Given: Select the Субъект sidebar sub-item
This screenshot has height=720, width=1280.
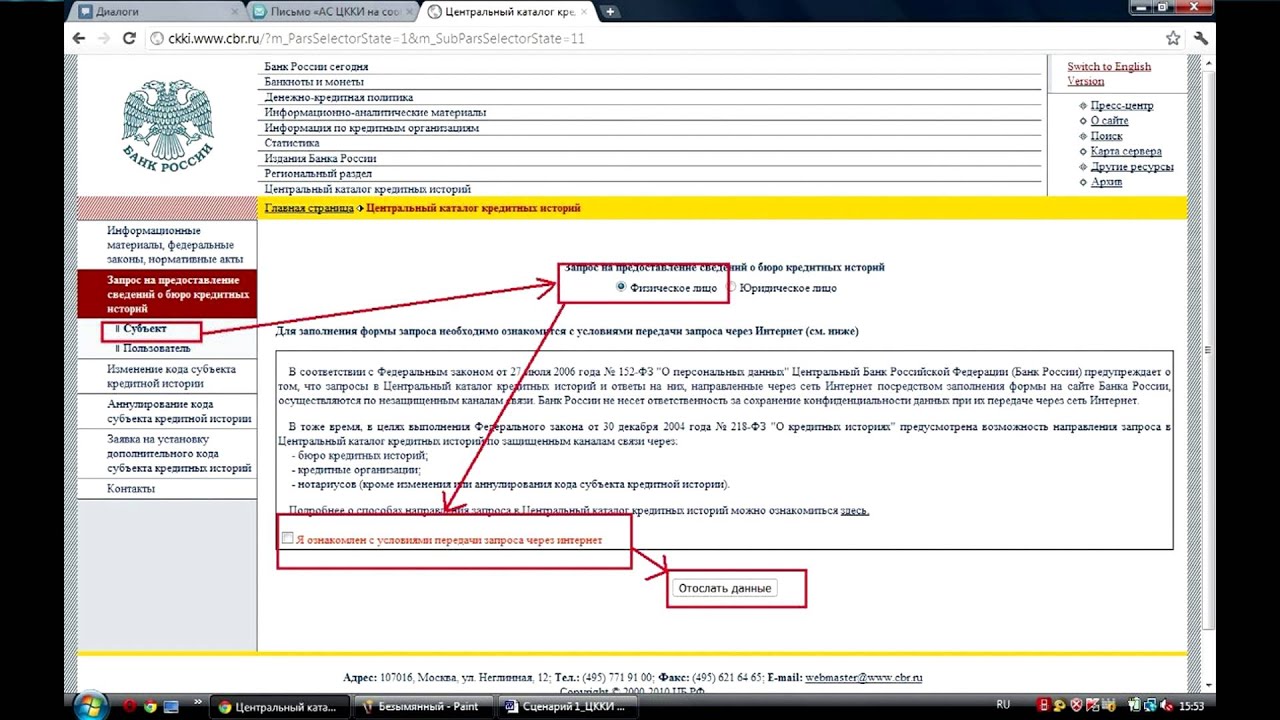Looking at the screenshot, I should tap(145, 329).
